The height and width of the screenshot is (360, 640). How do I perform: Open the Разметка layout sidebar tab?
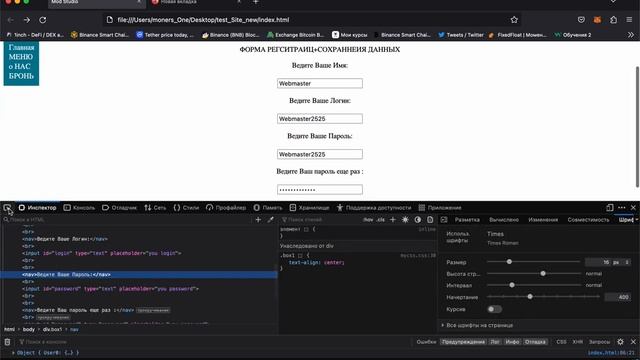click(x=467, y=220)
